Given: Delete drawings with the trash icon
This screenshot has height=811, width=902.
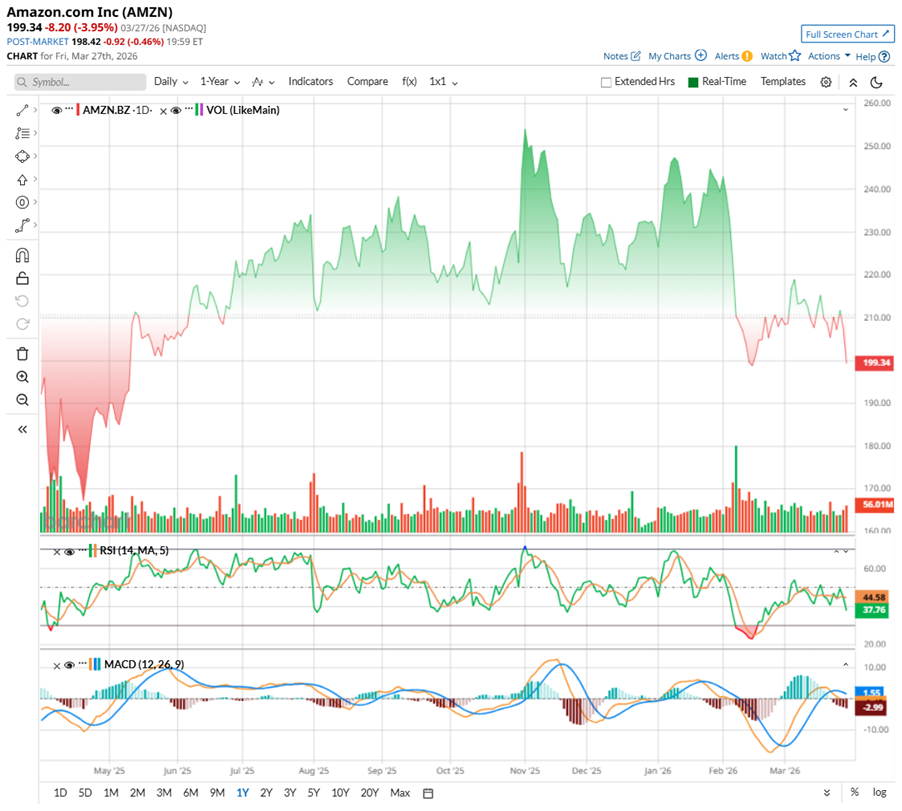Looking at the screenshot, I should [22, 354].
